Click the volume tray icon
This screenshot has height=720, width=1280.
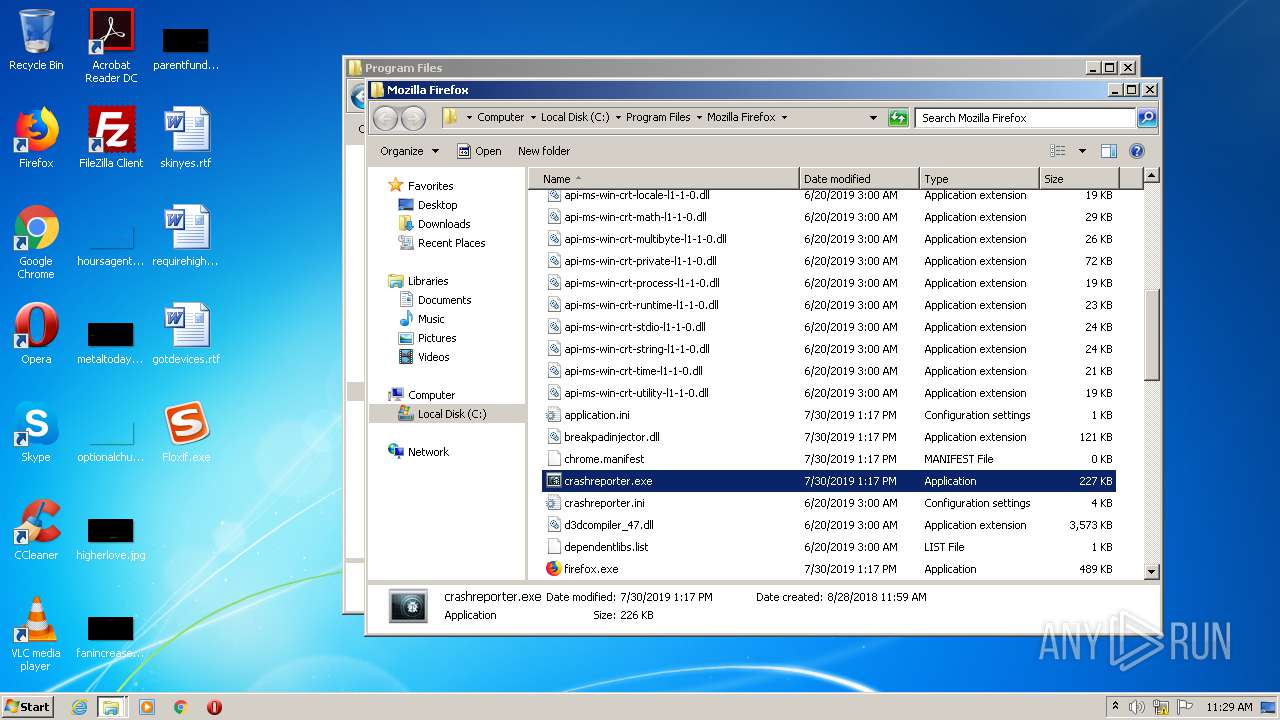(1137, 707)
